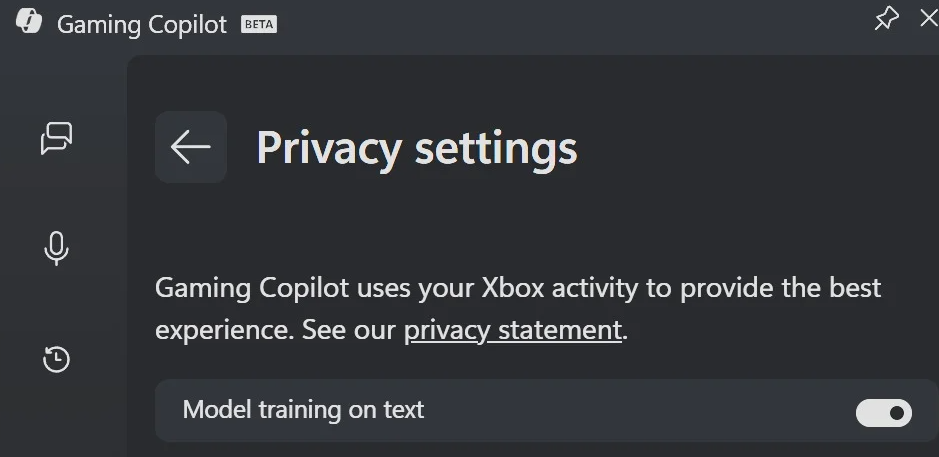Go back using the arrow button

click(x=191, y=147)
